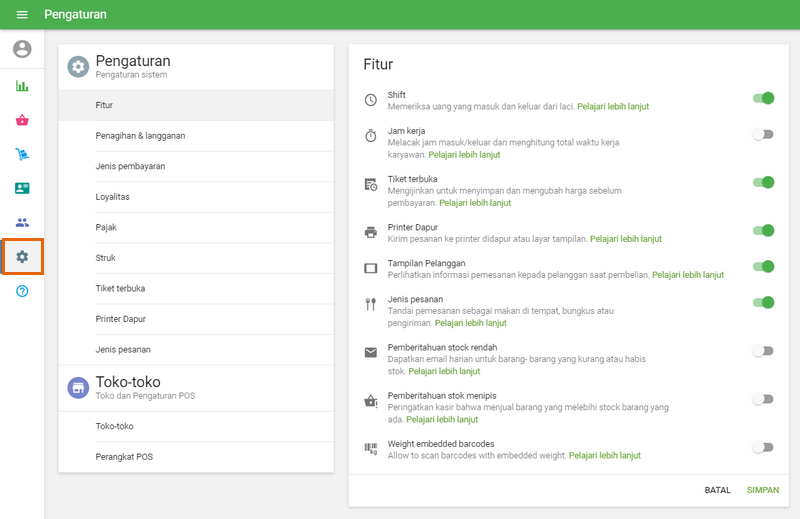Open the reports bar chart icon
The width and height of the screenshot is (800, 519).
[22, 86]
